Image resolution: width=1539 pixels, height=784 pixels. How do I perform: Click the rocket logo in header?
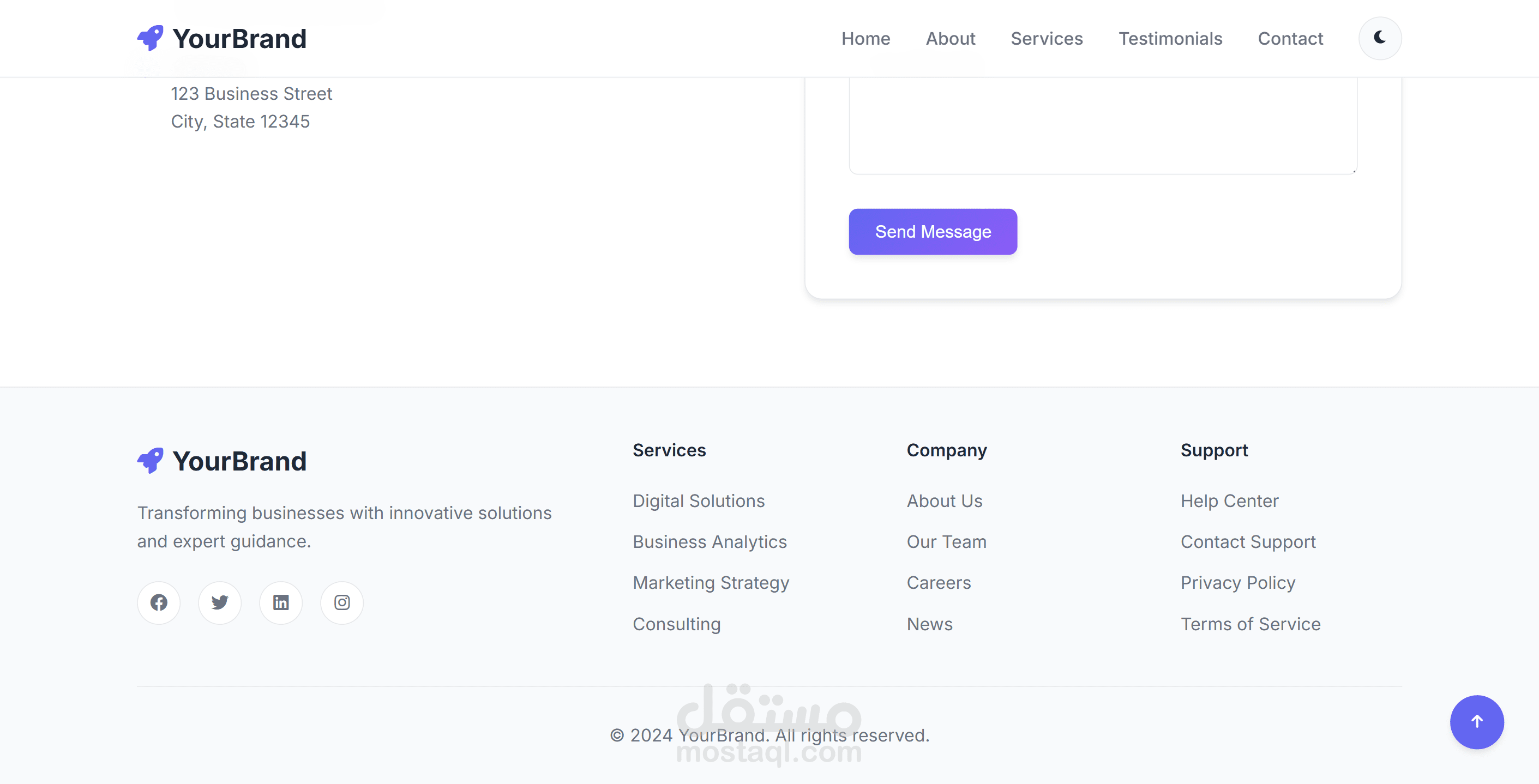tap(150, 38)
